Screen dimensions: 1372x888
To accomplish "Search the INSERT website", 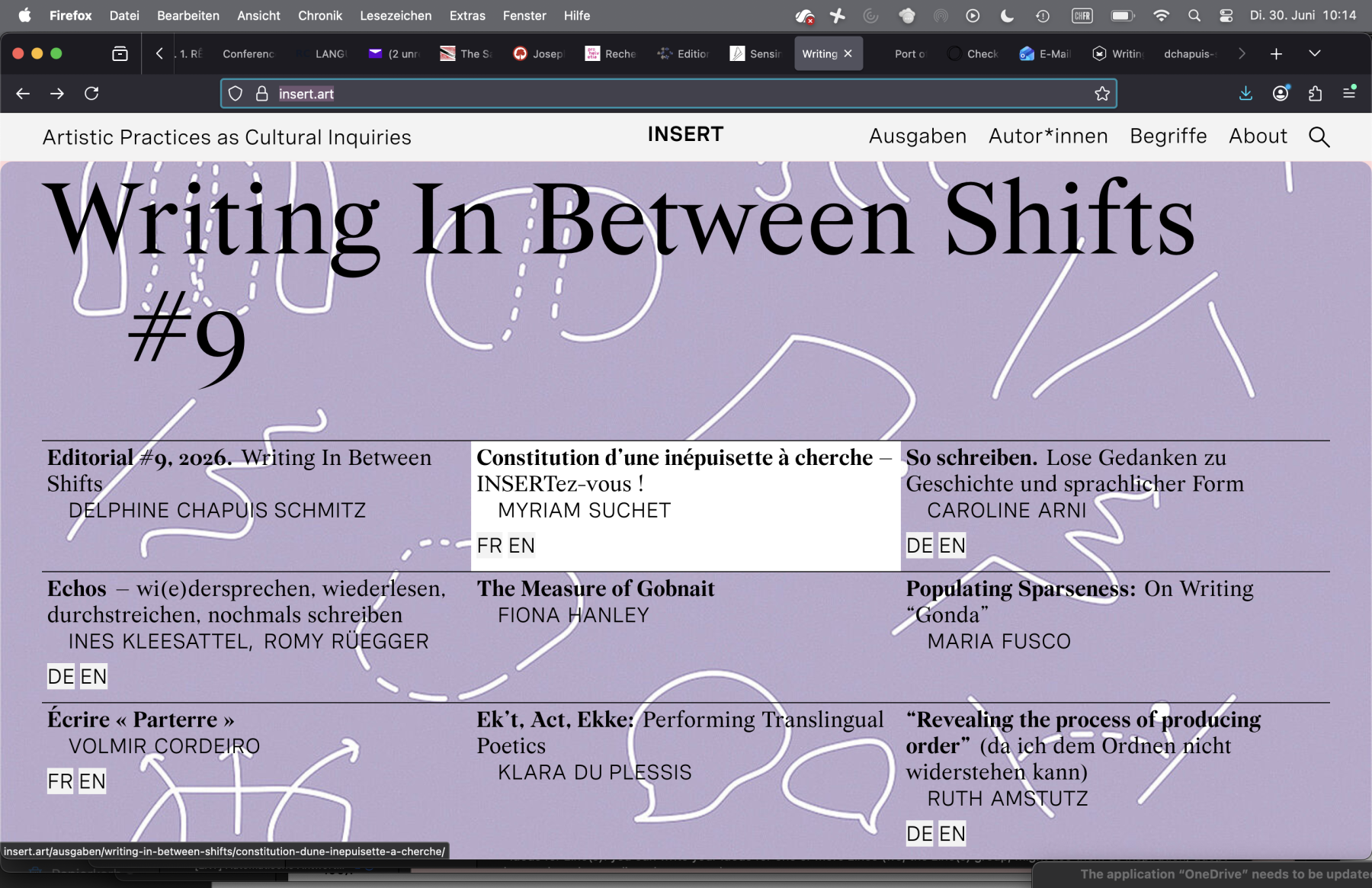I will point(1319,137).
